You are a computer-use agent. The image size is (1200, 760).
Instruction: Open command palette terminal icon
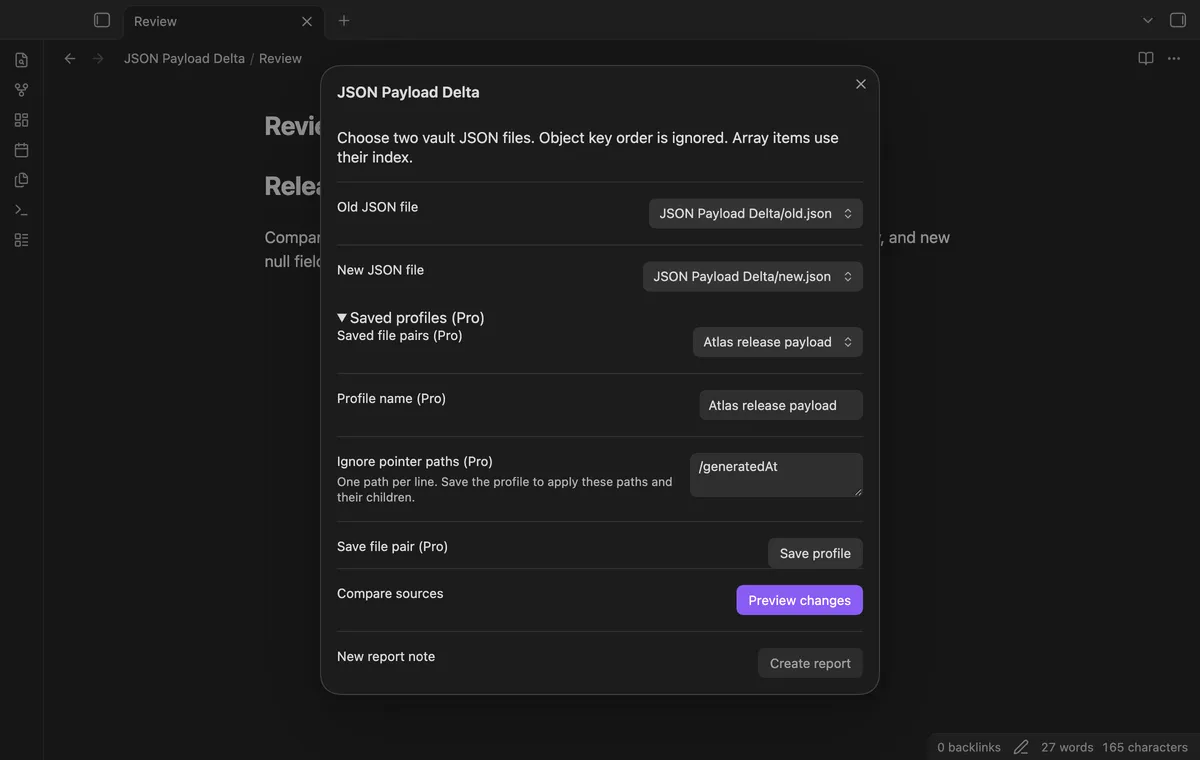(21, 210)
